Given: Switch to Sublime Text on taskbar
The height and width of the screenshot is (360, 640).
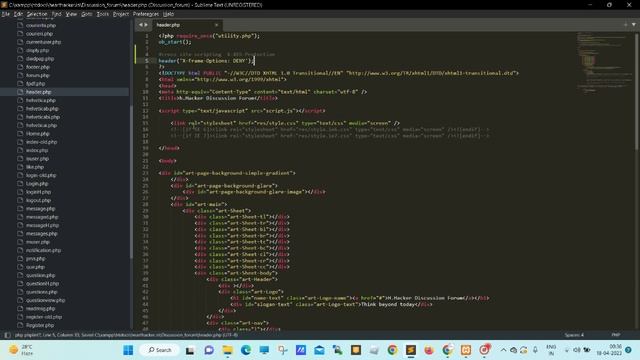Looking at the screenshot, I should tap(411, 350).
